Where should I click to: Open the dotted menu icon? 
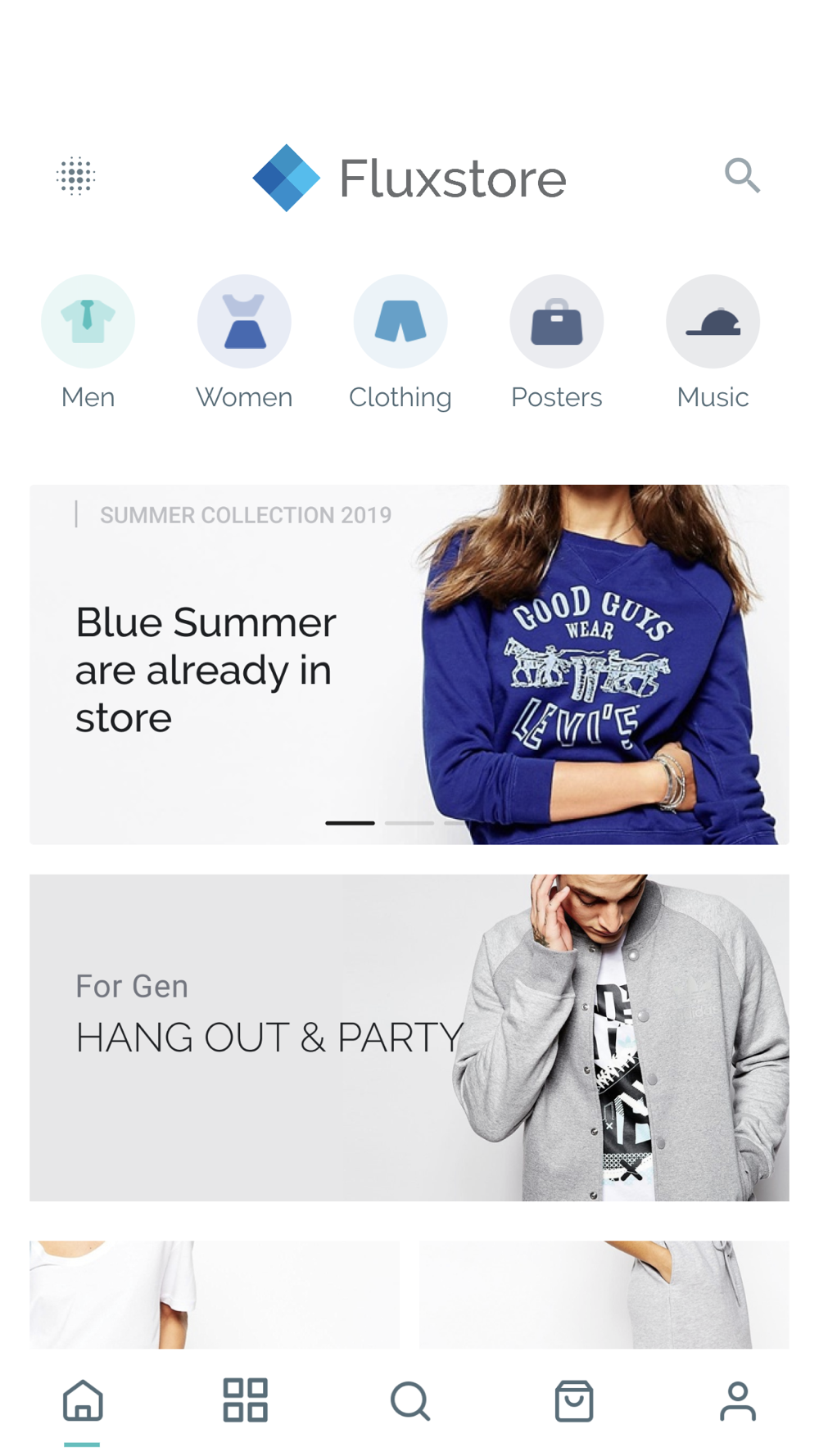tap(76, 176)
